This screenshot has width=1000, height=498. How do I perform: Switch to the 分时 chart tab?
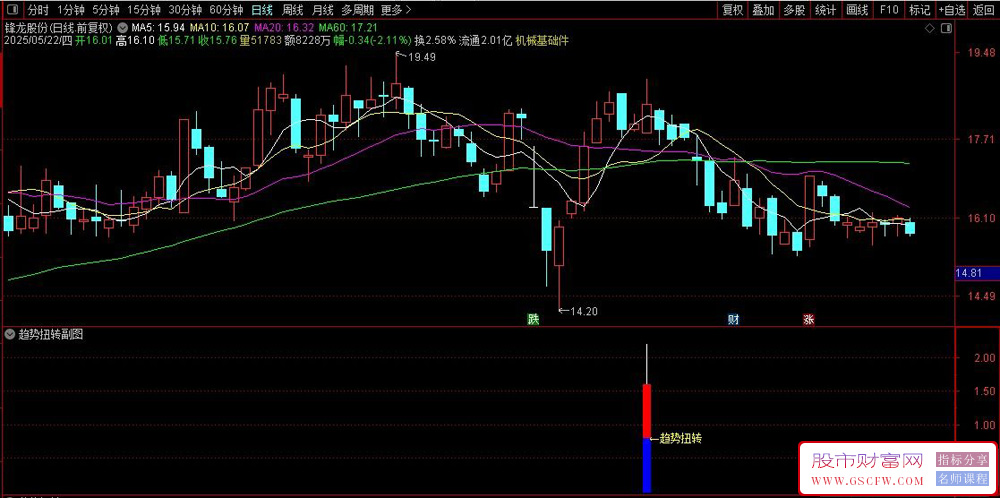(38, 10)
